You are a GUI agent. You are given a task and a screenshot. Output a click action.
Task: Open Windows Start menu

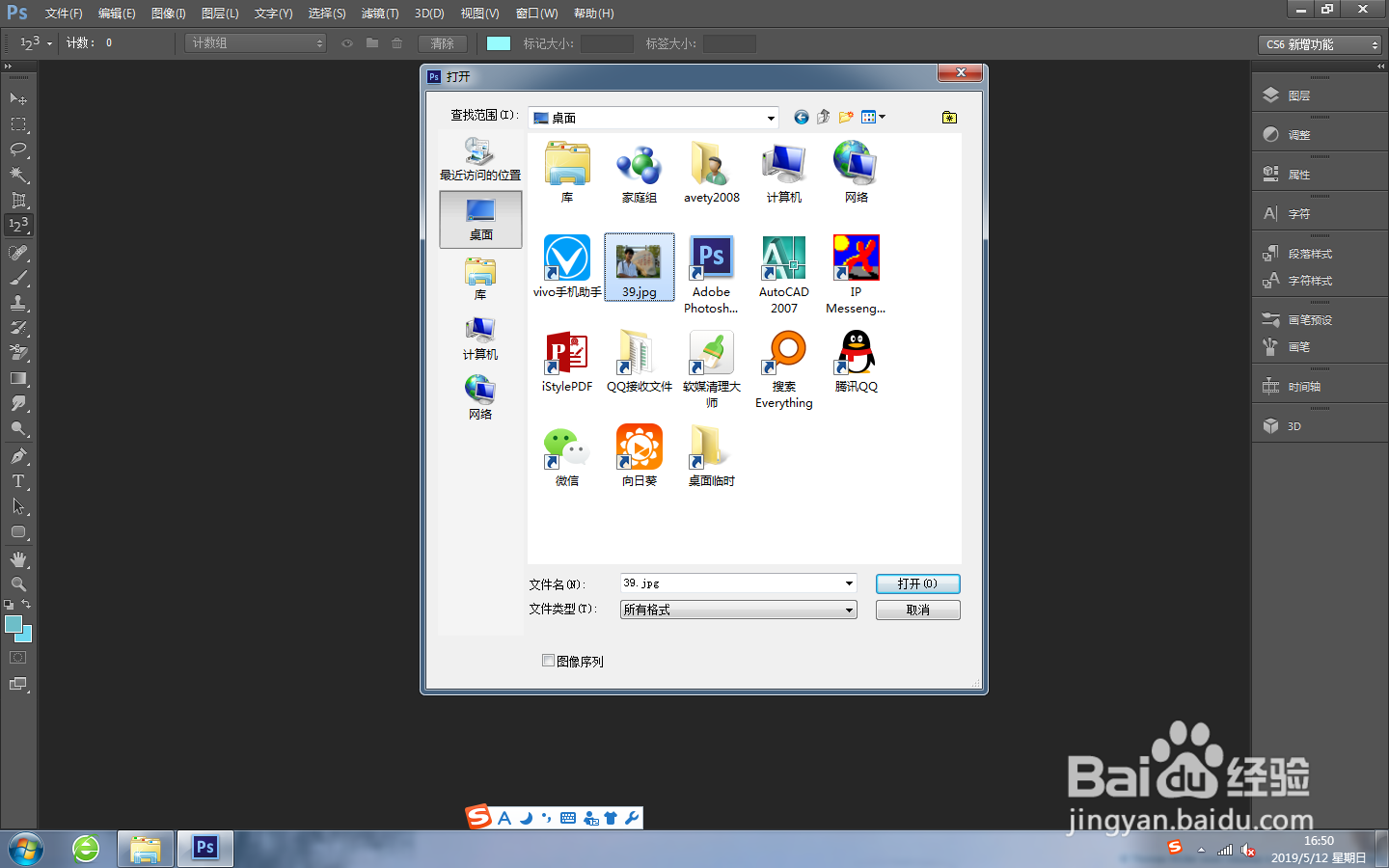coord(26,850)
